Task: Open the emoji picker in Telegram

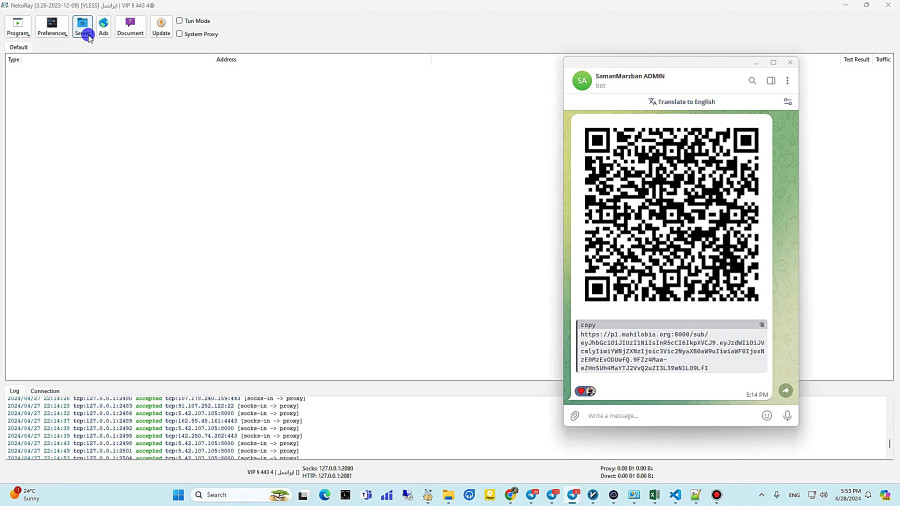Action: [x=766, y=415]
